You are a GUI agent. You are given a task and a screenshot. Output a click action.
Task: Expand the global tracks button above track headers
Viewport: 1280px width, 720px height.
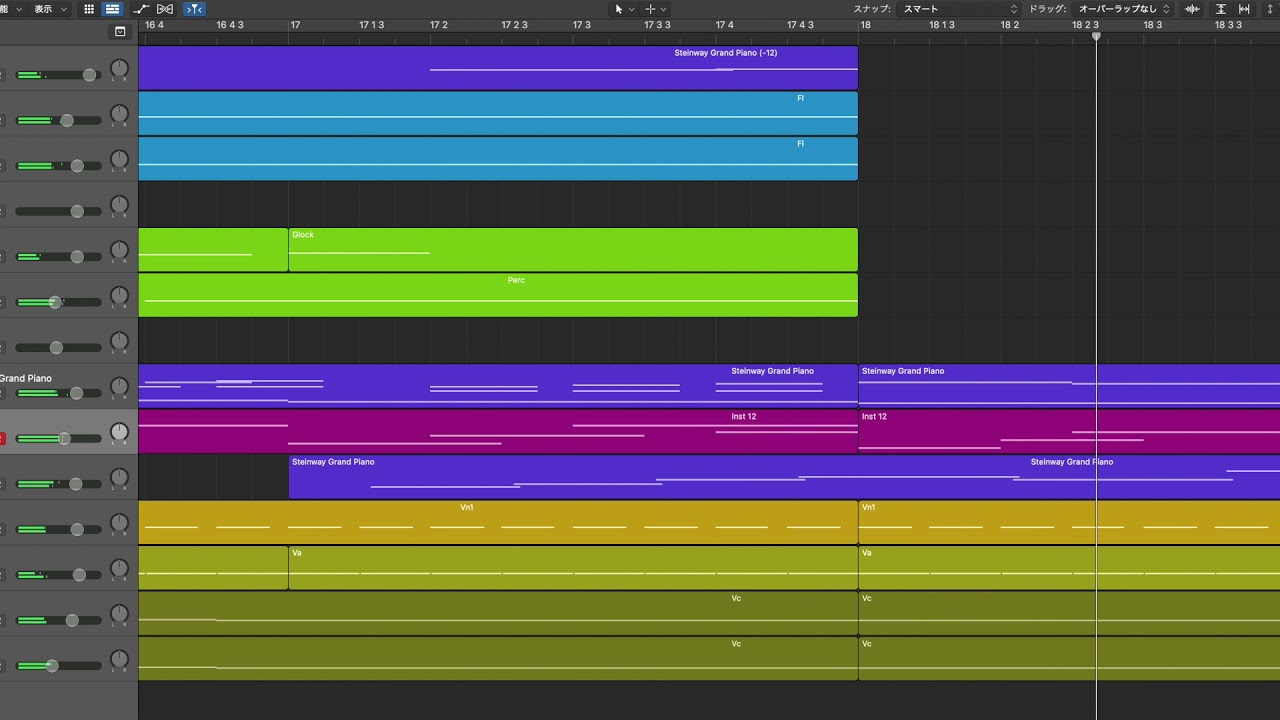coord(120,31)
